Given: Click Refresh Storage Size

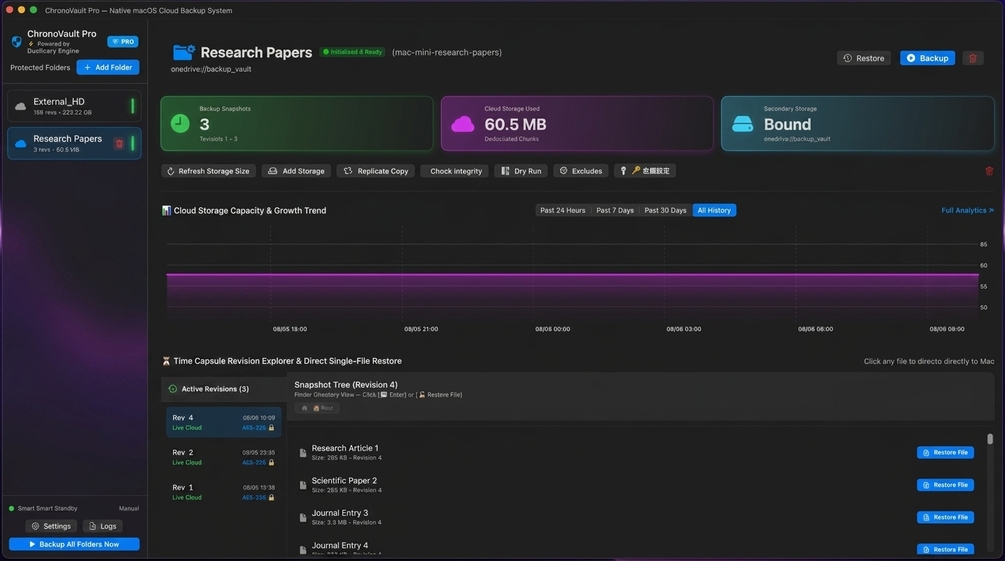Looking at the screenshot, I should click(x=208, y=171).
